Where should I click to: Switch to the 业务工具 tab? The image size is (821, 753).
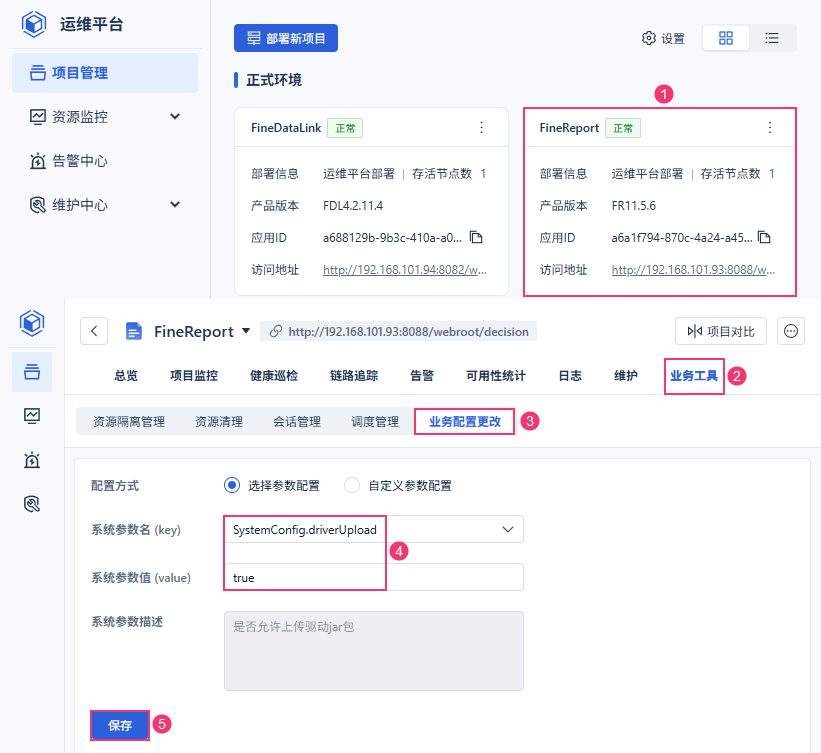point(694,375)
